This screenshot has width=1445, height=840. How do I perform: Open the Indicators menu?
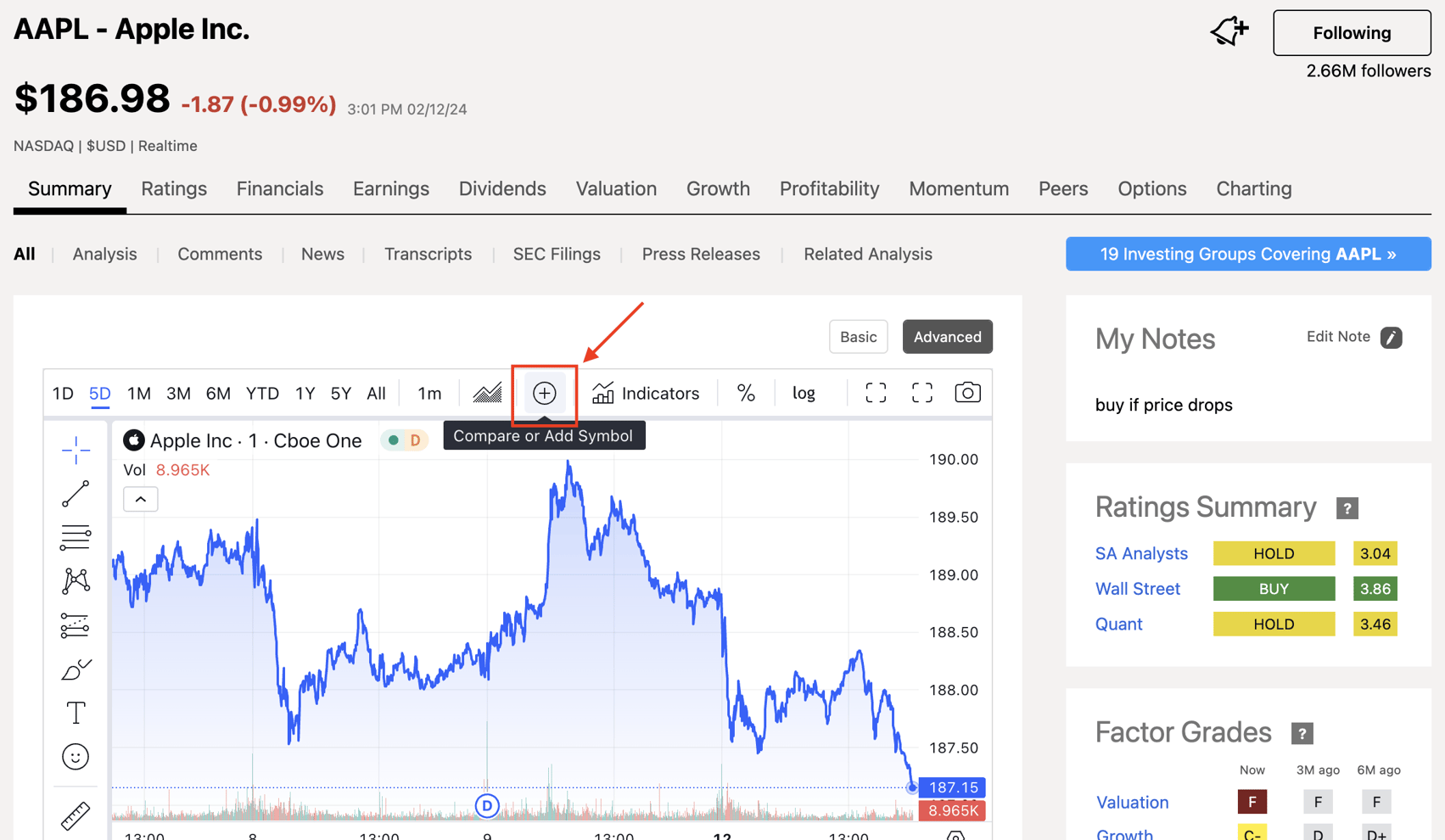pos(647,392)
